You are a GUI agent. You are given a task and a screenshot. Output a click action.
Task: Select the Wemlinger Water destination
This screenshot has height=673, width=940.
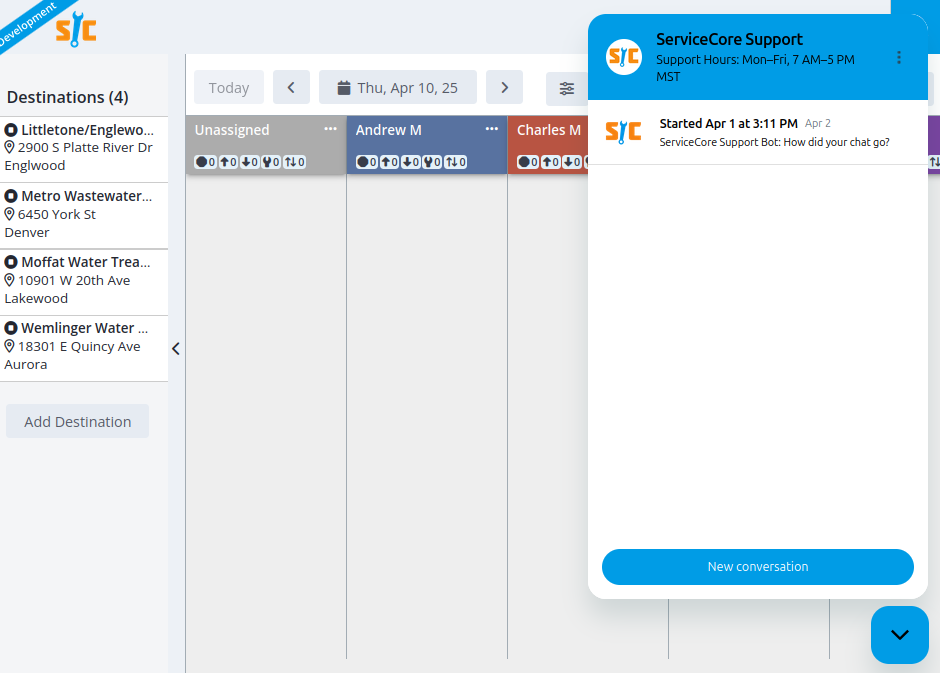[x=84, y=346]
